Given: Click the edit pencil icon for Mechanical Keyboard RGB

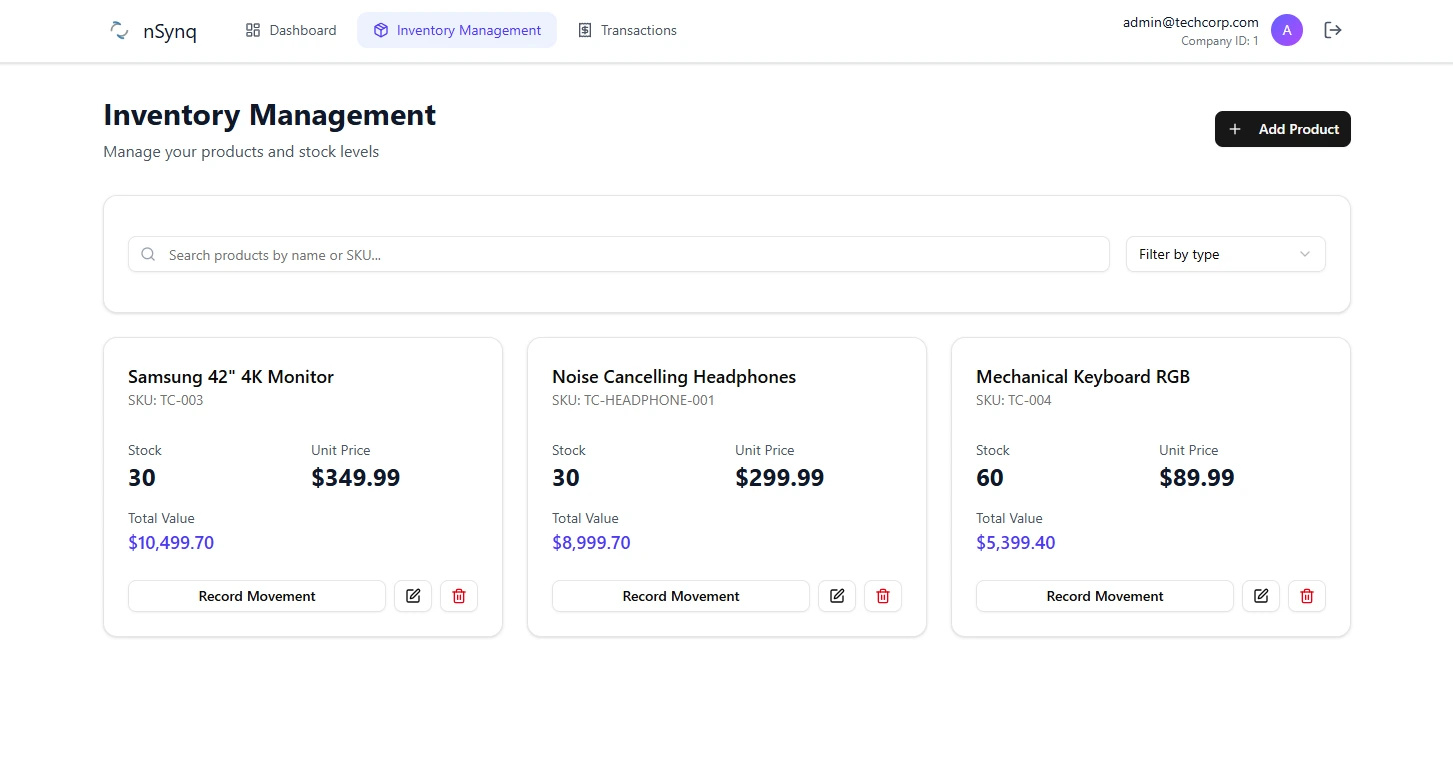Looking at the screenshot, I should [x=1260, y=595].
